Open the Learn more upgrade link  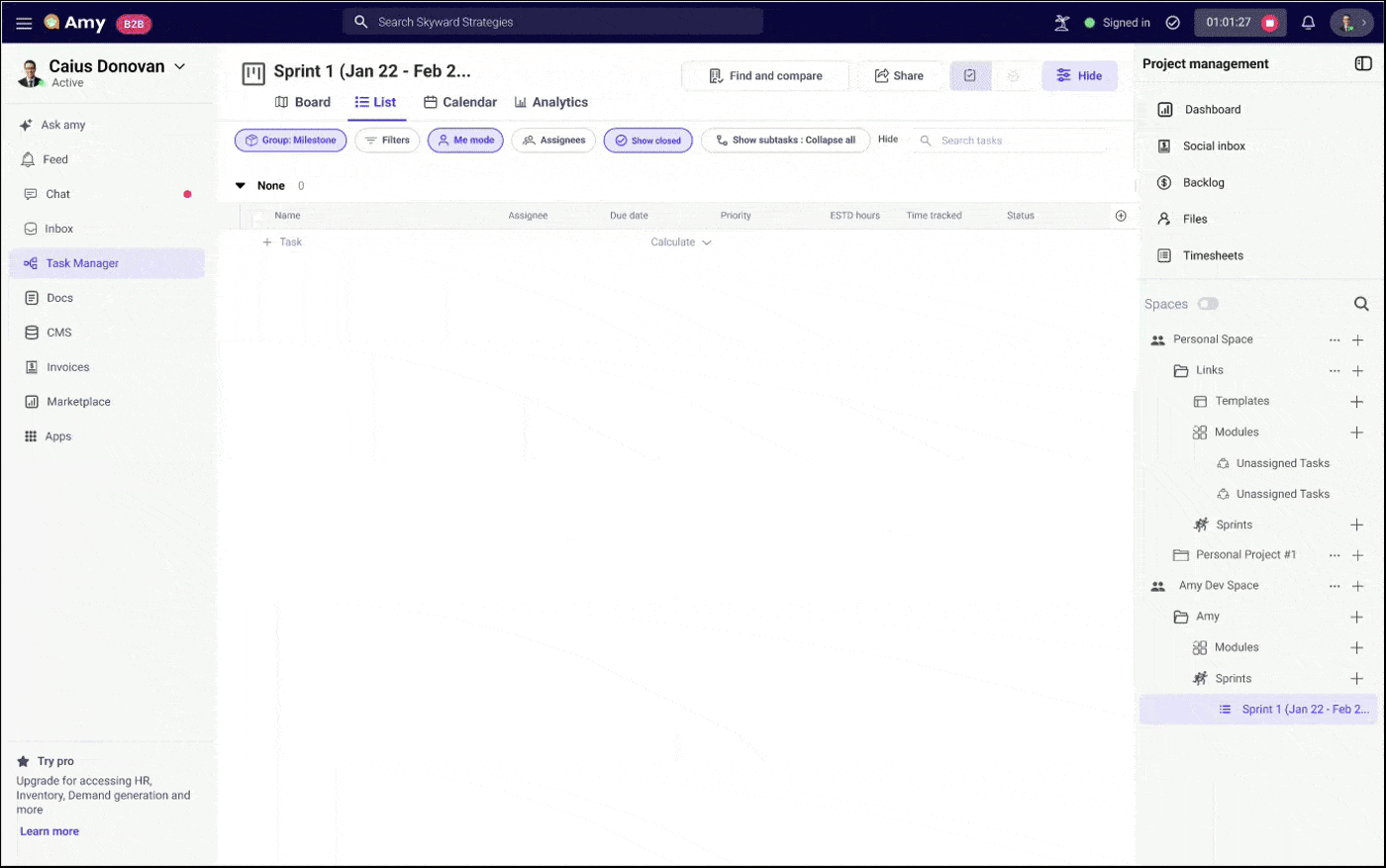[x=49, y=831]
